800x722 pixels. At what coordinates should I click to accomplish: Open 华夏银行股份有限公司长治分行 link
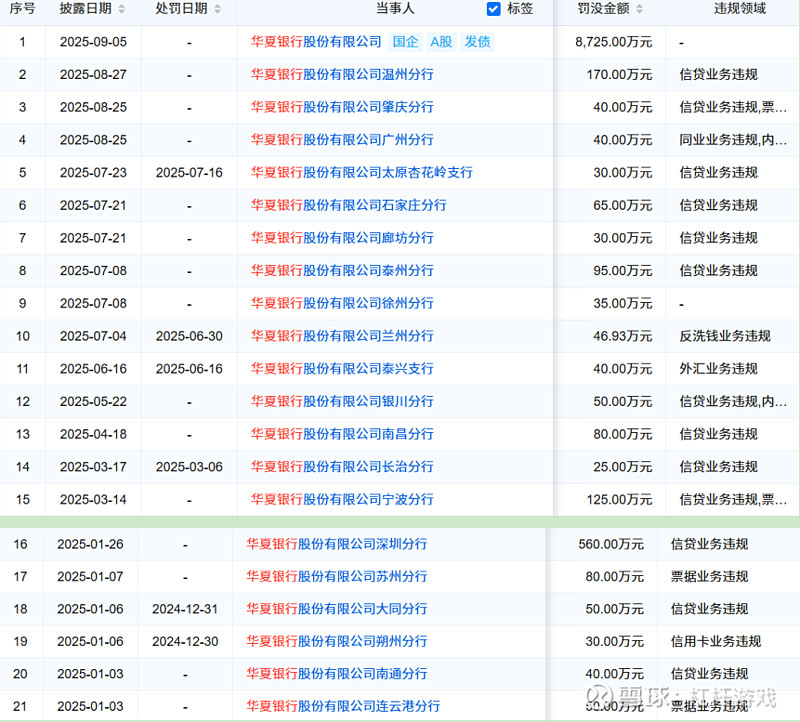342,466
